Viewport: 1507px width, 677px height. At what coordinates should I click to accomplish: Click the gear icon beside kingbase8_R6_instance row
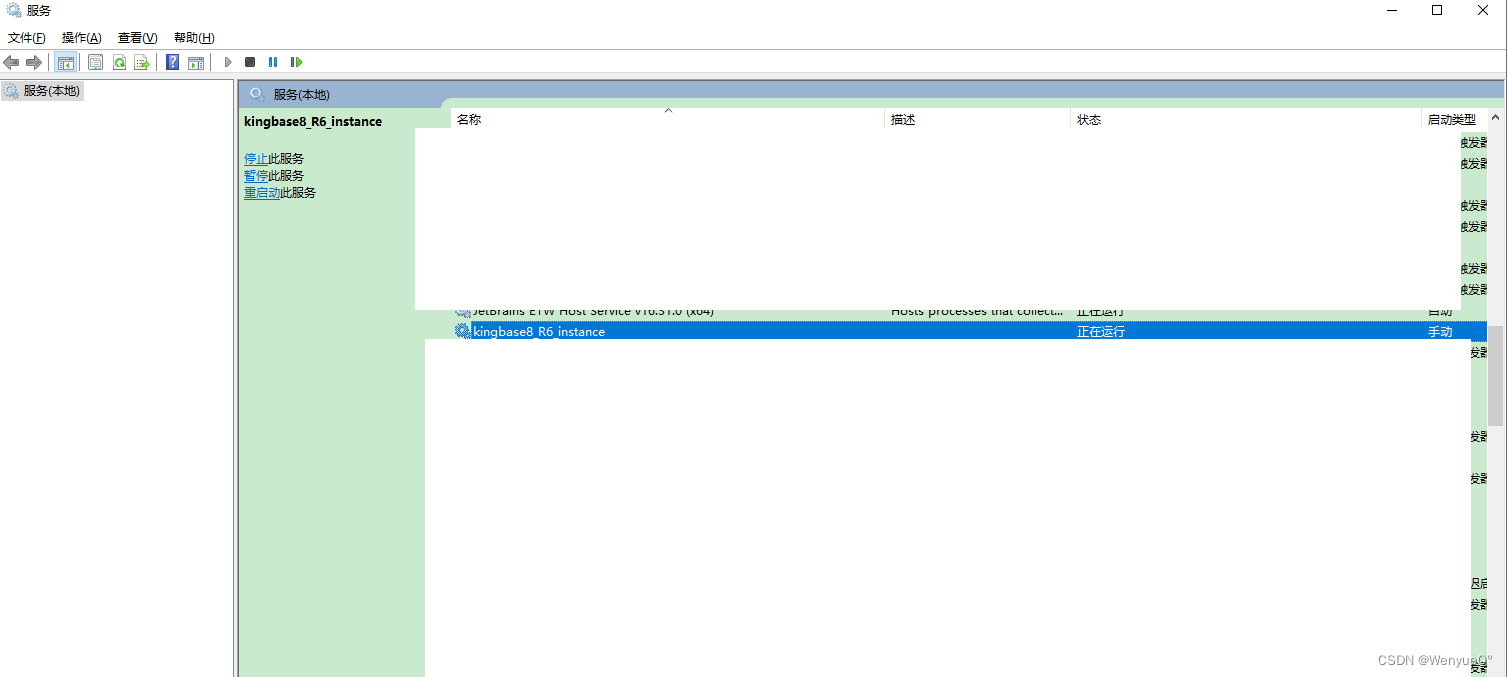point(462,331)
